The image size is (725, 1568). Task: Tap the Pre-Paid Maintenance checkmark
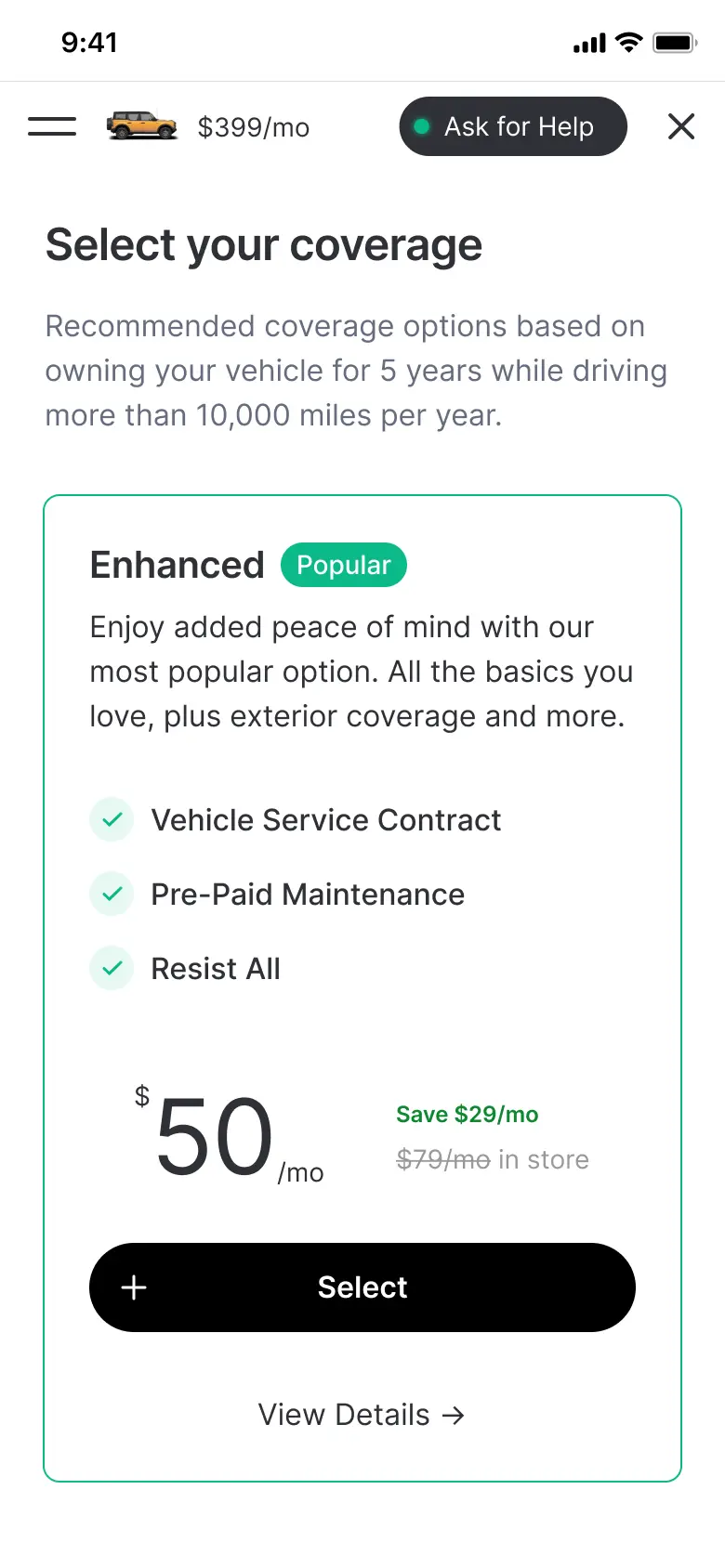point(112,894)
